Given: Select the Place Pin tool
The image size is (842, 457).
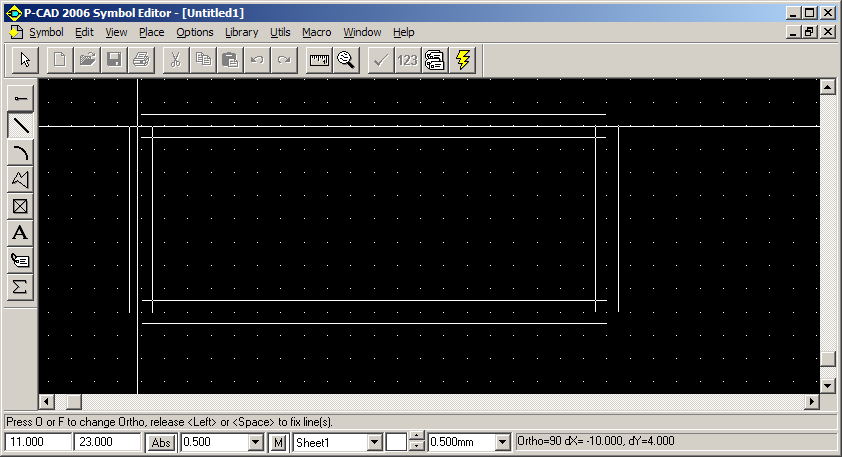Looking at the screenshot, I should point(20,98).
